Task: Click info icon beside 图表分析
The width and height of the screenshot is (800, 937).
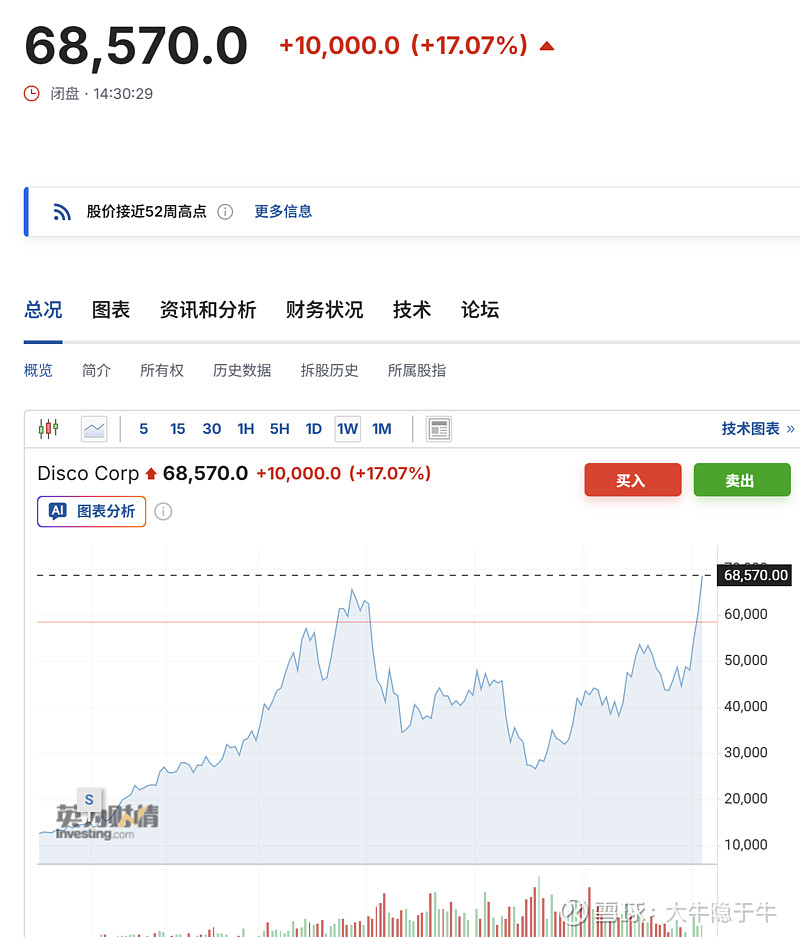Action: click(163, 512)
